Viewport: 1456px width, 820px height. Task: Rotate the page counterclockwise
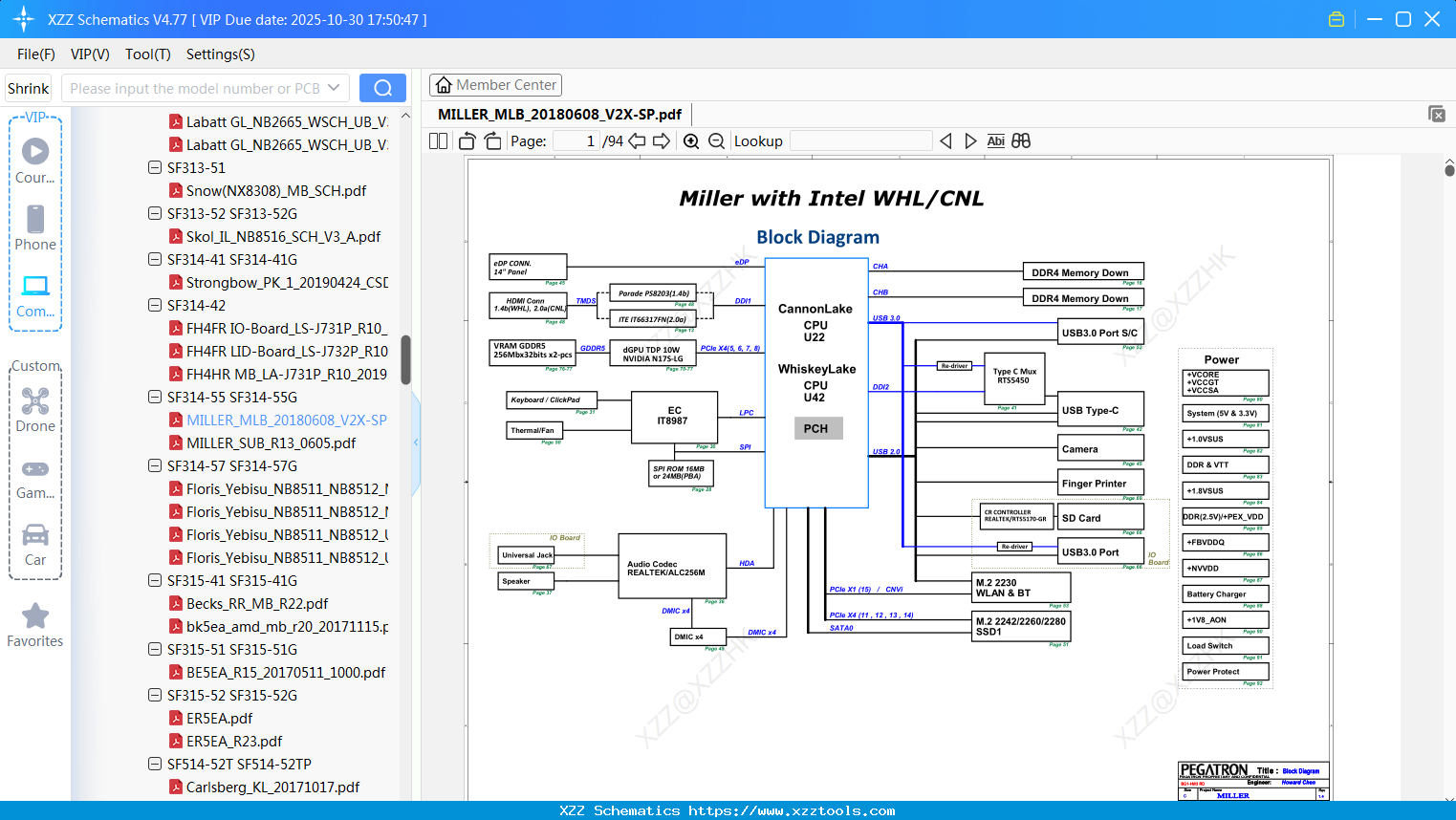click(467, 140)
